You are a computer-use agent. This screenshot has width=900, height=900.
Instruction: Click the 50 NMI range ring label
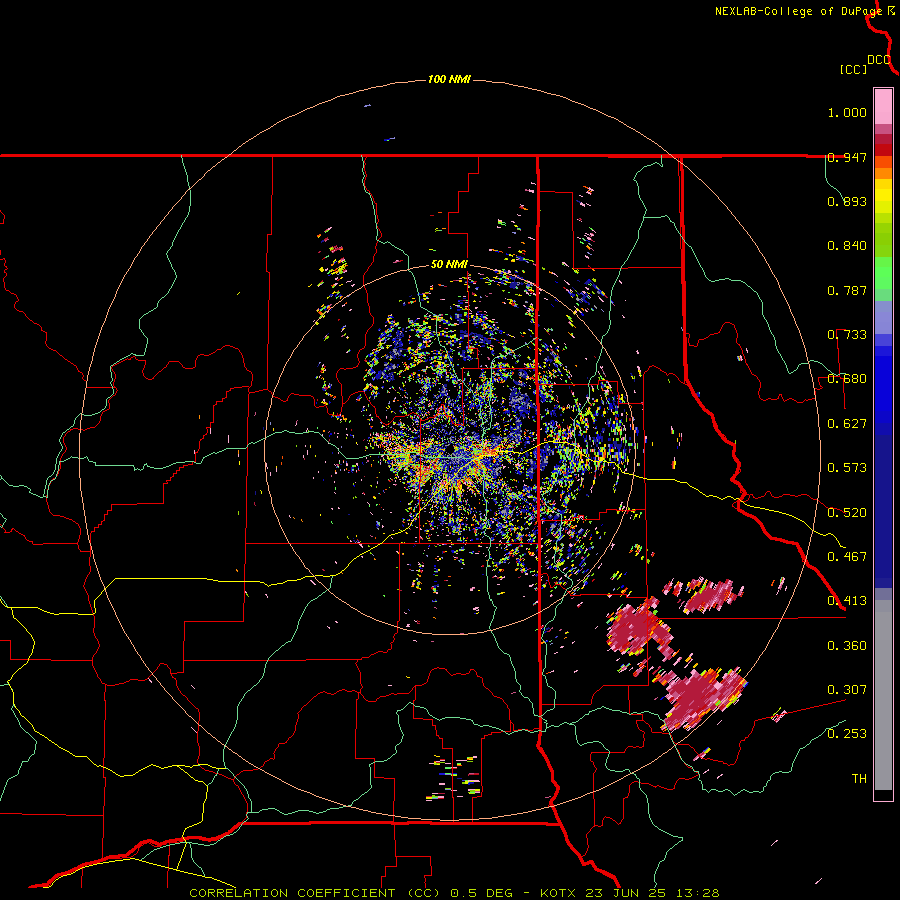(x=449, y=264)
